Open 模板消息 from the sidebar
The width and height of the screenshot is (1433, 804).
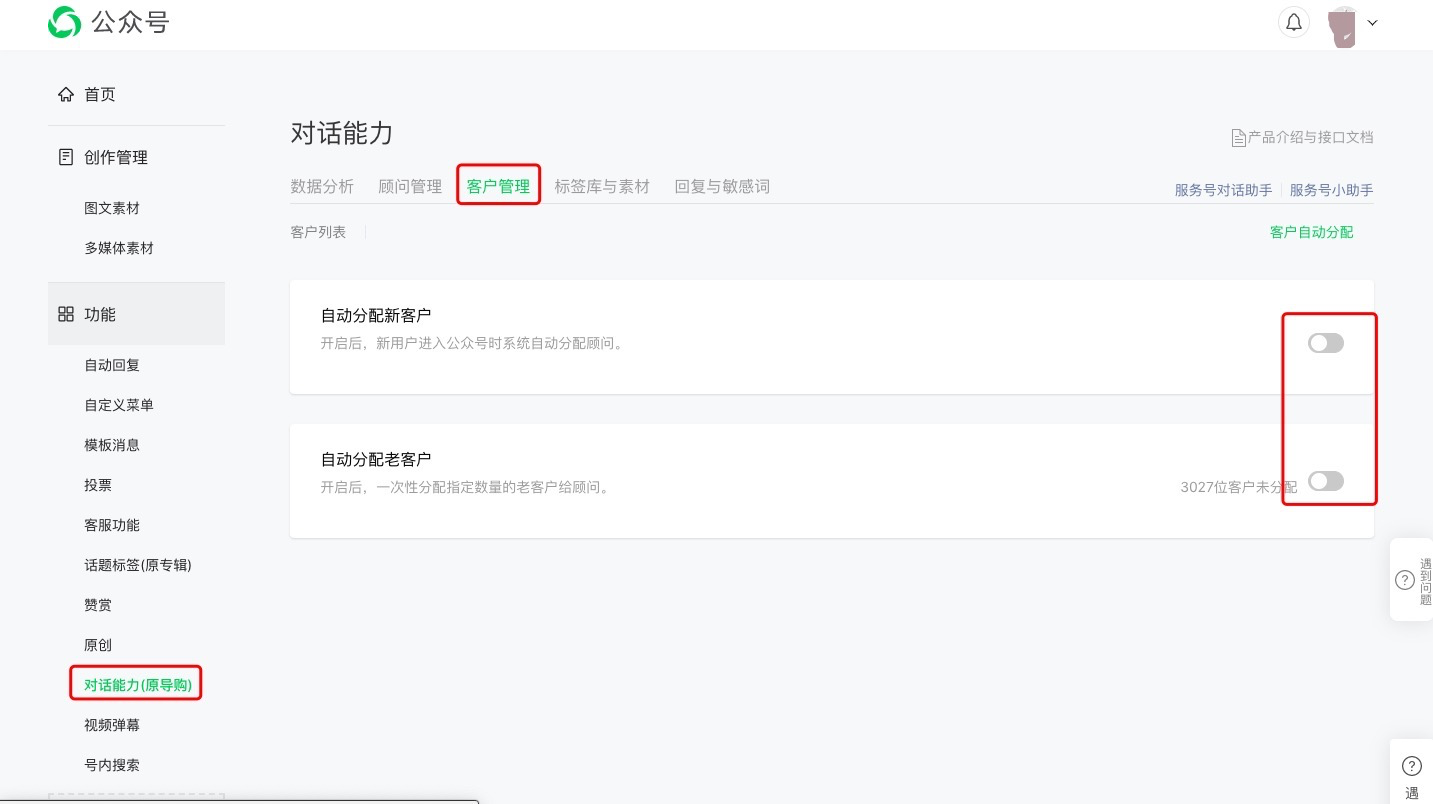point(111,444)
